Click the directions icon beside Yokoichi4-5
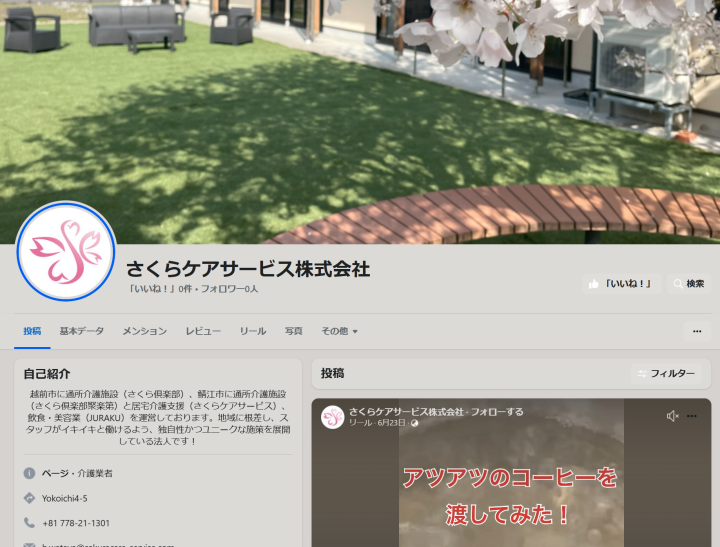Image resolution: width=720 pixels, height=547 pixels. [x=29, y=498]
